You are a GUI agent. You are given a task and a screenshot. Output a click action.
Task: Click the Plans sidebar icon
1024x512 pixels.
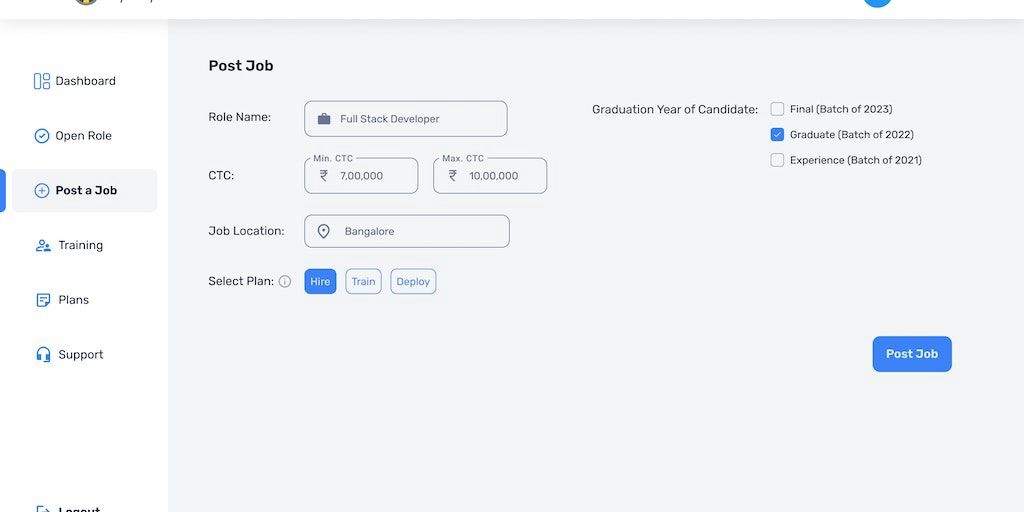tap(43, 300)
